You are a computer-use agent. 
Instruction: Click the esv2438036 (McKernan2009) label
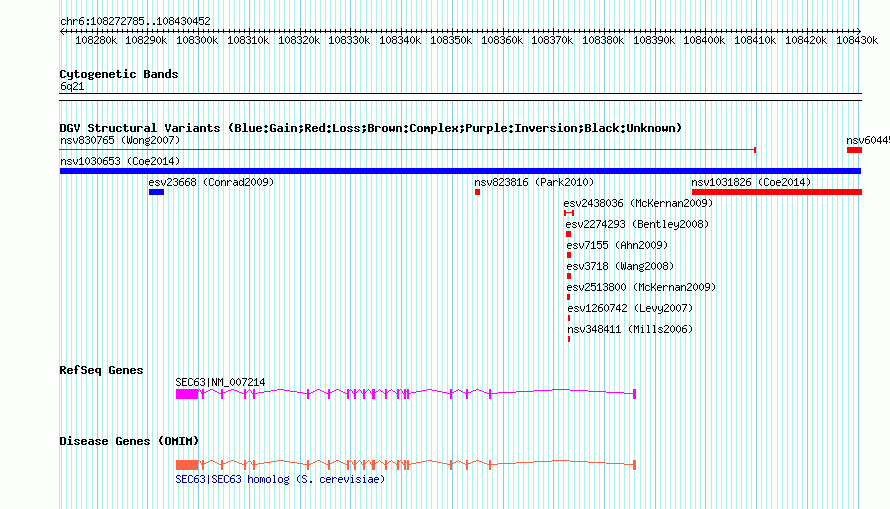(638, 203)
